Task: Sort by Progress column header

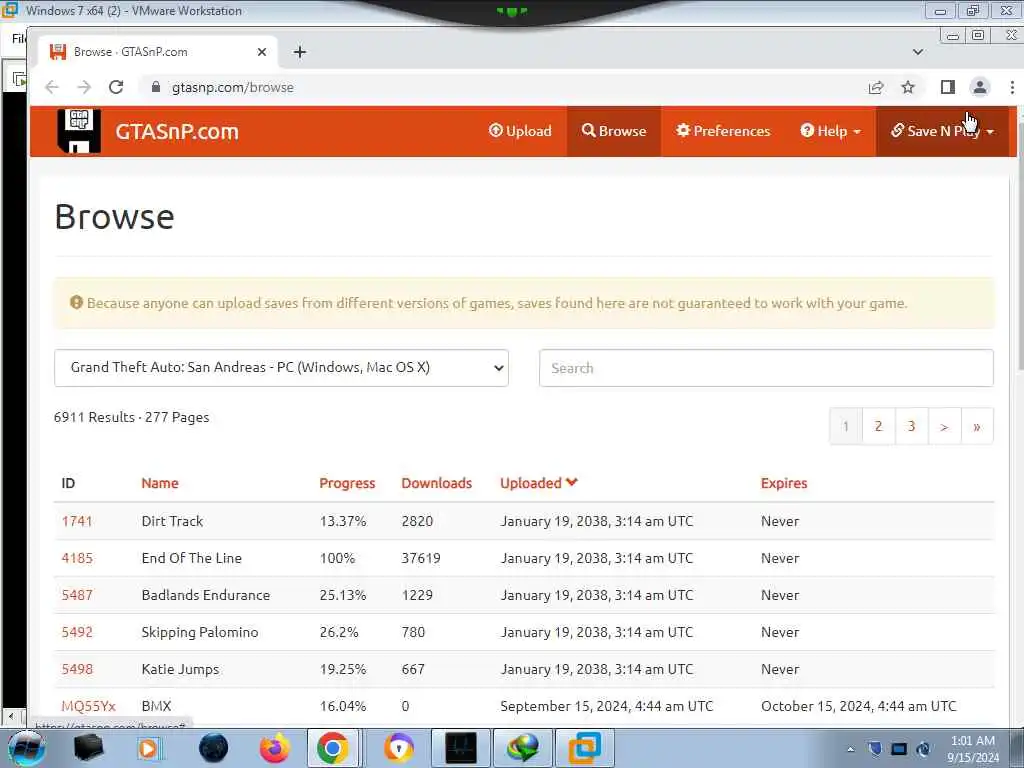Action: coord(347,483)
